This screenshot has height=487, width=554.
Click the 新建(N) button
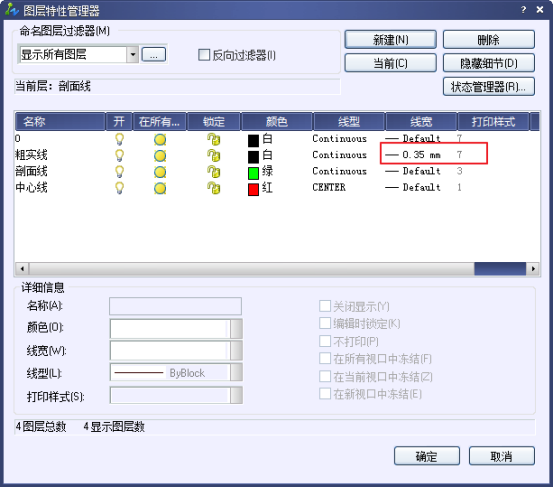coord(390,39)
